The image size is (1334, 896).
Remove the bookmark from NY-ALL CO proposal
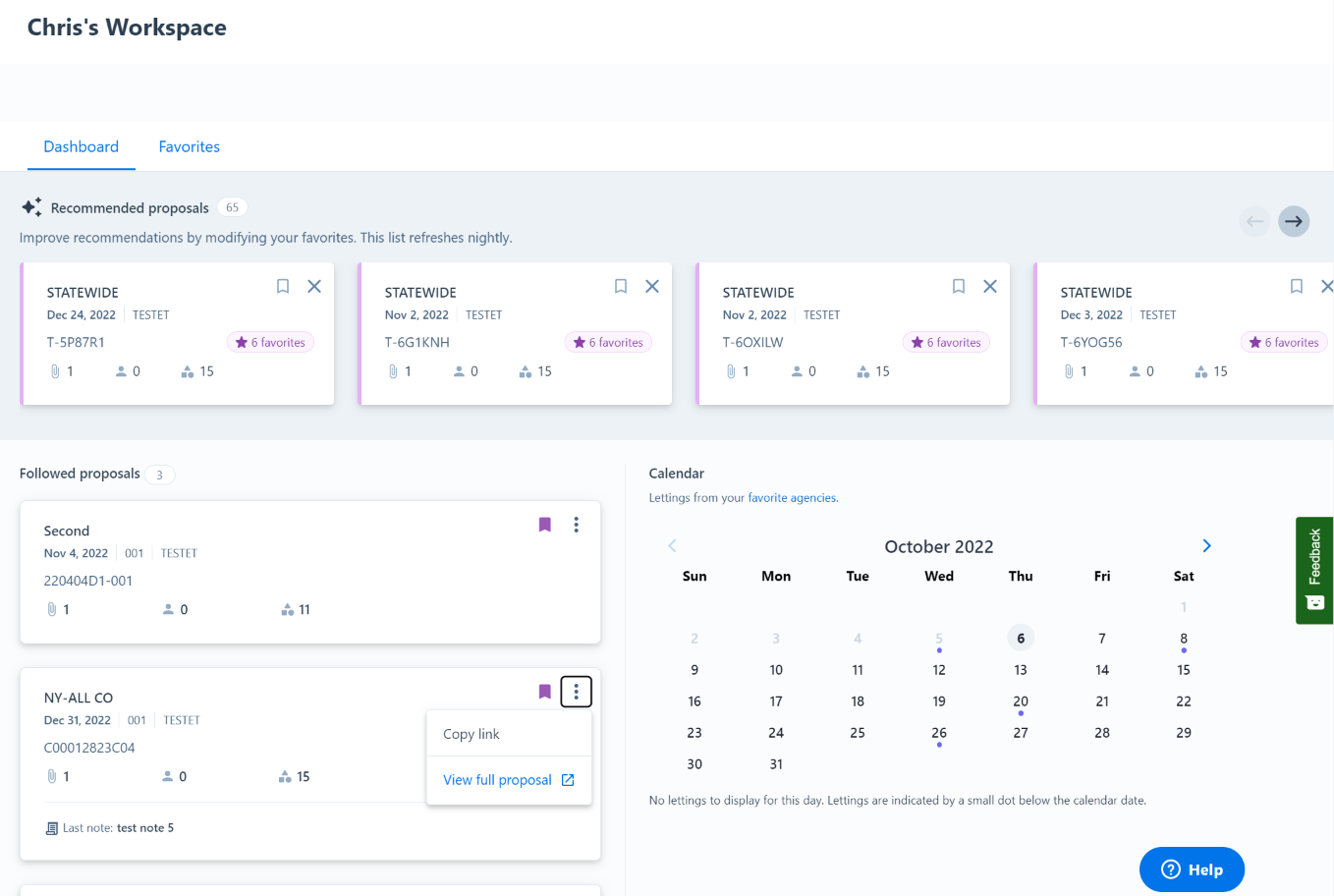click(x=545, y=692)
